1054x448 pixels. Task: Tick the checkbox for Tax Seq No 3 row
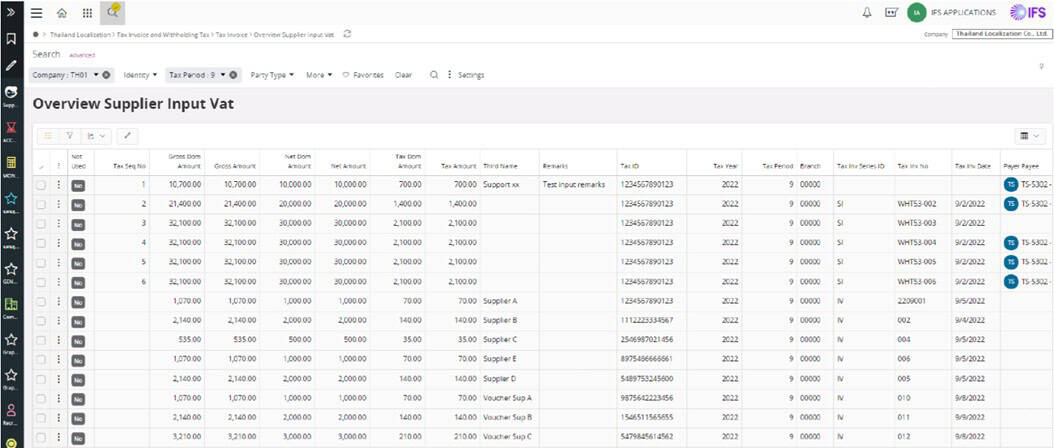click(x=41, y=223)
